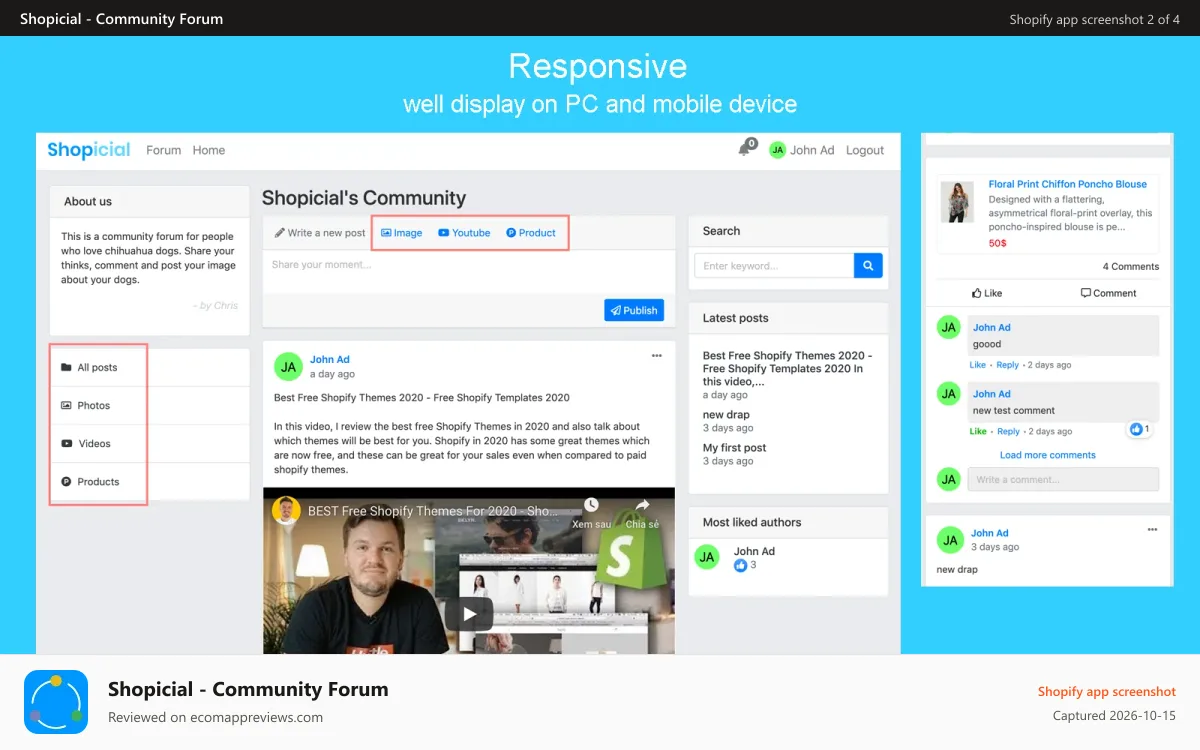Click the blouse product thumbnail in mobile view
Image resolution: width=1200 pixels, height=750 pixels.
[957, 202]
